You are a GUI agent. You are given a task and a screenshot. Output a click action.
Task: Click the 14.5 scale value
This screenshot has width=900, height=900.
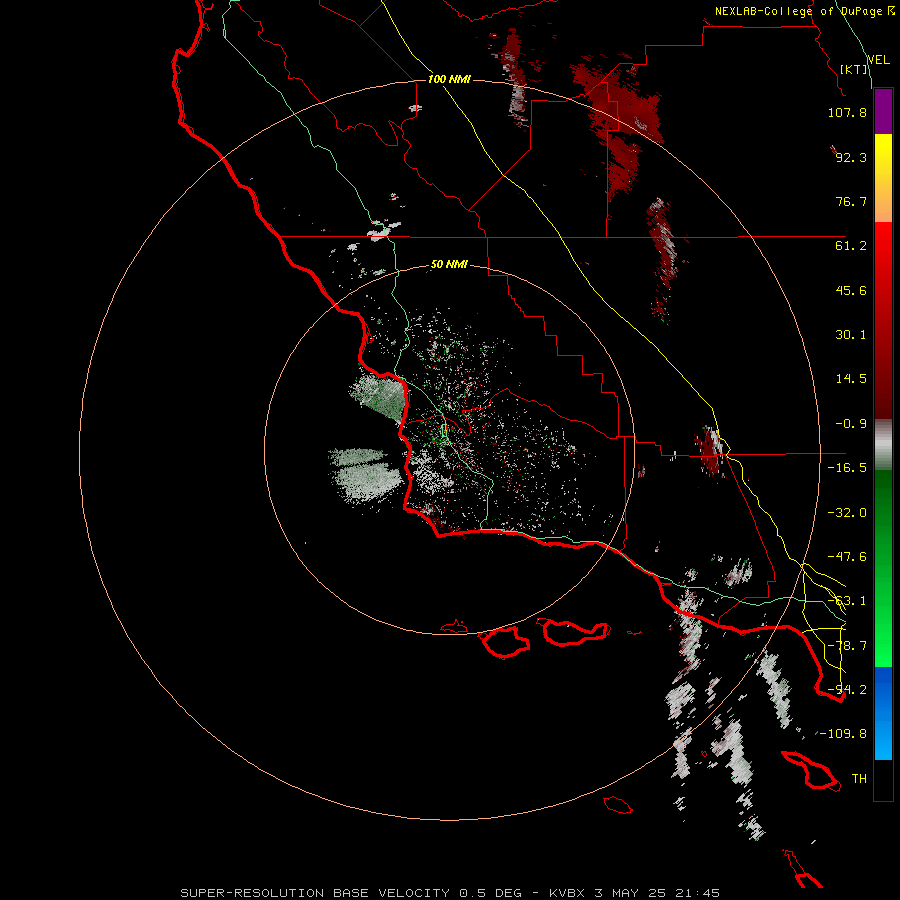(x=851, y=379)
